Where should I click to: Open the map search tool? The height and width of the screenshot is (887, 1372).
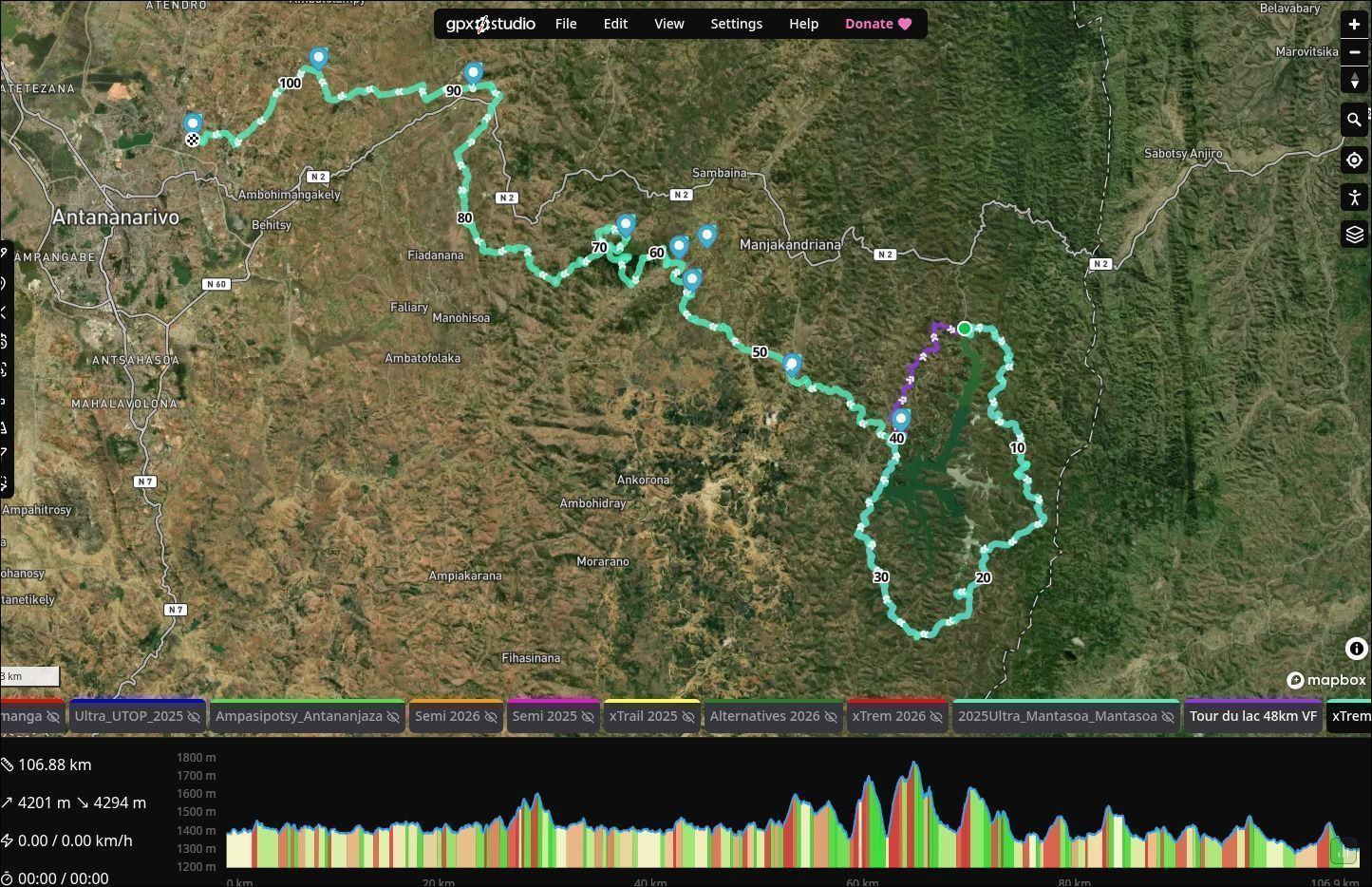pos(1354,120)
